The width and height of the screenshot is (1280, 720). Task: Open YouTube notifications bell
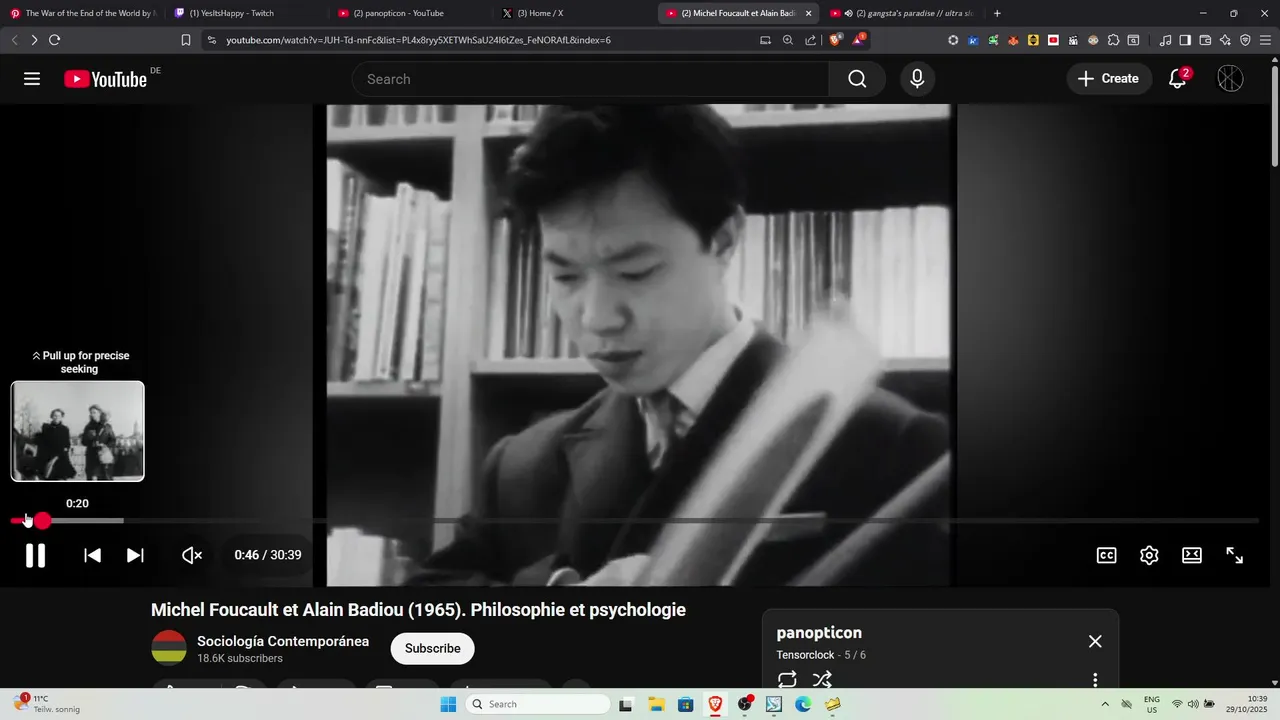tap(1178, 79)
